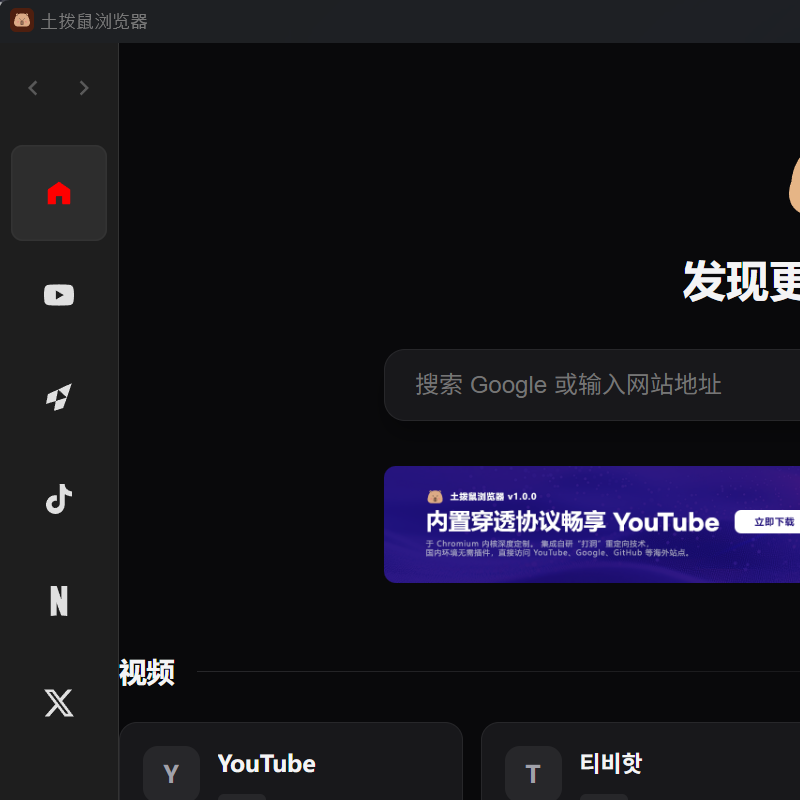The height and width of the screenshot is (800, 800).
Task: Click the 视频 section heading
Action: coord(147,672)
